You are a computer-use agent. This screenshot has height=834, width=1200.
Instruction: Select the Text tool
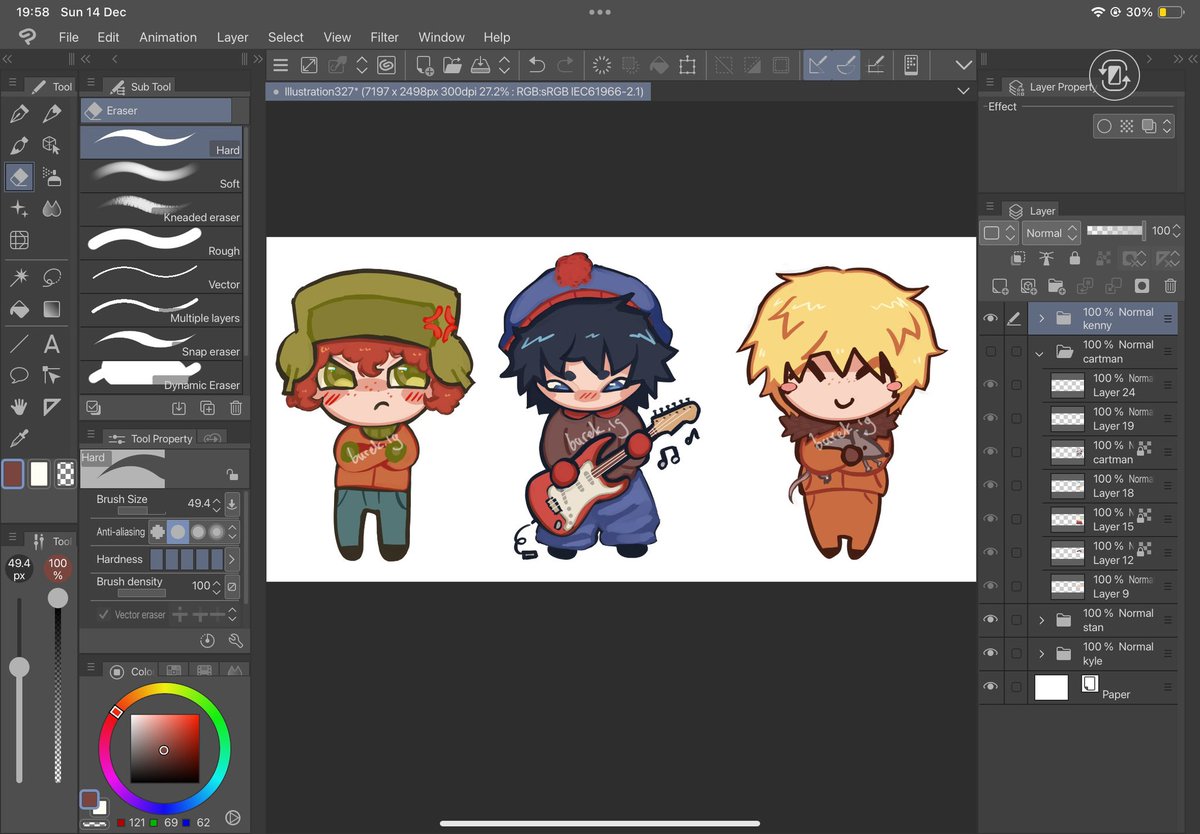point(52,344)
